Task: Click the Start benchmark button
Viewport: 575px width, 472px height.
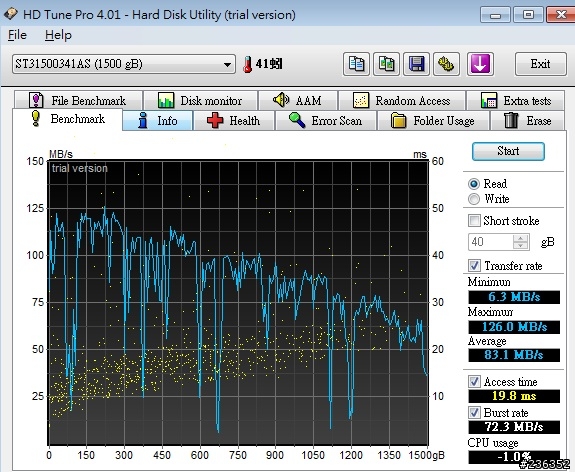Action: tap(508, 151)
